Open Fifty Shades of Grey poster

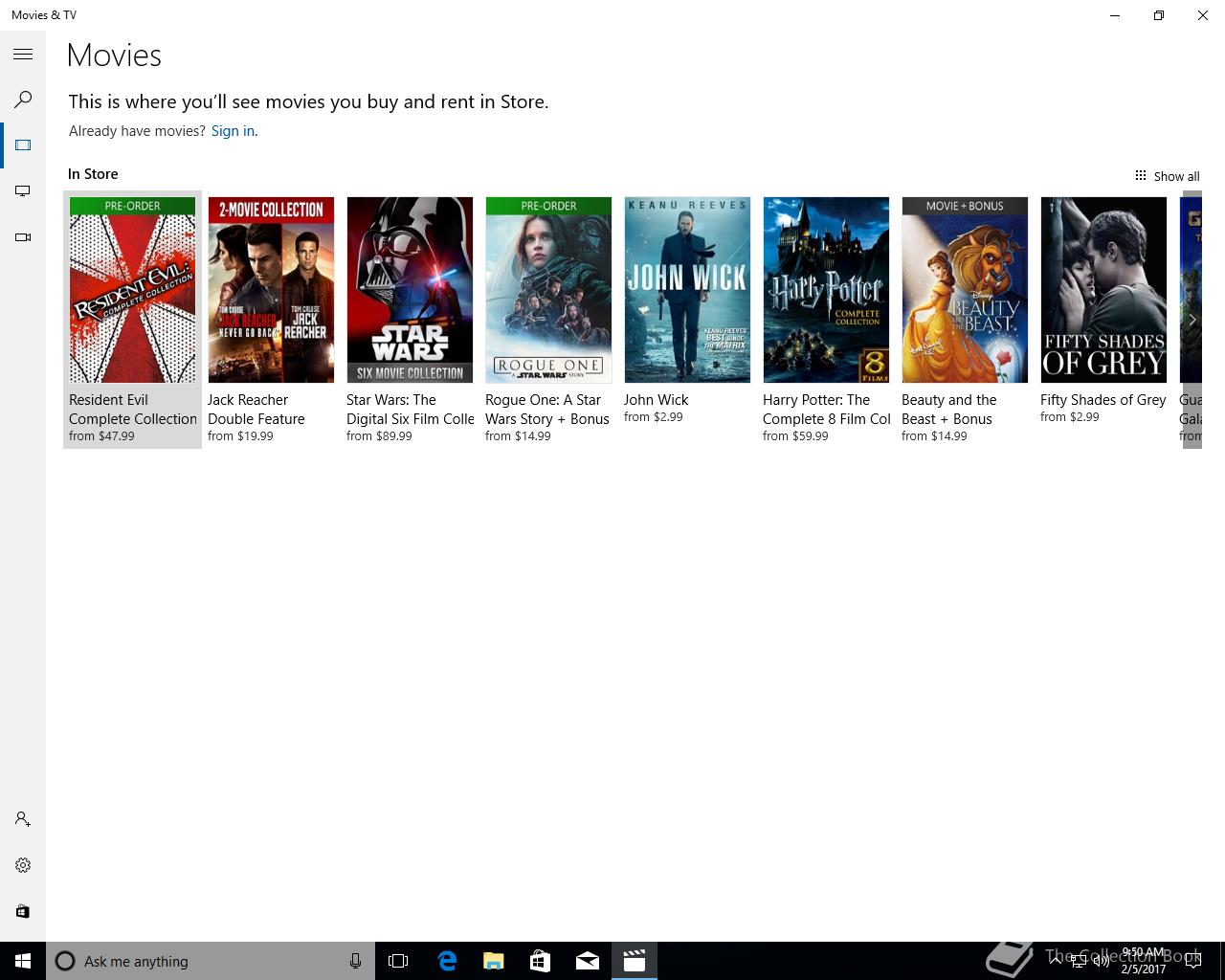pos(1103,290)
